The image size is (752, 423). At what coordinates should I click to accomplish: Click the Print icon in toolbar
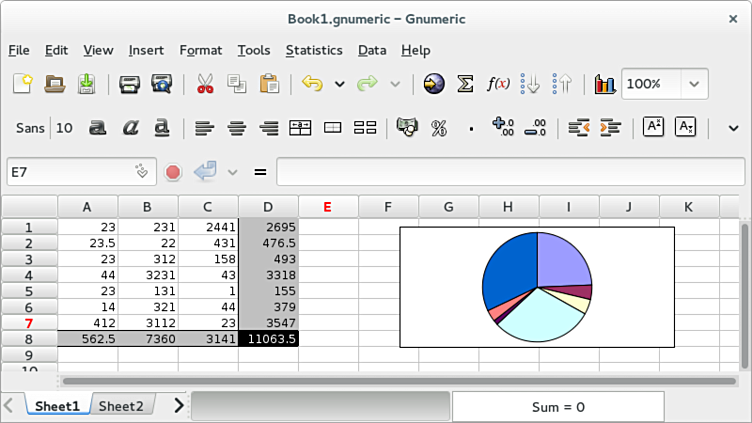tap(129, 84)
